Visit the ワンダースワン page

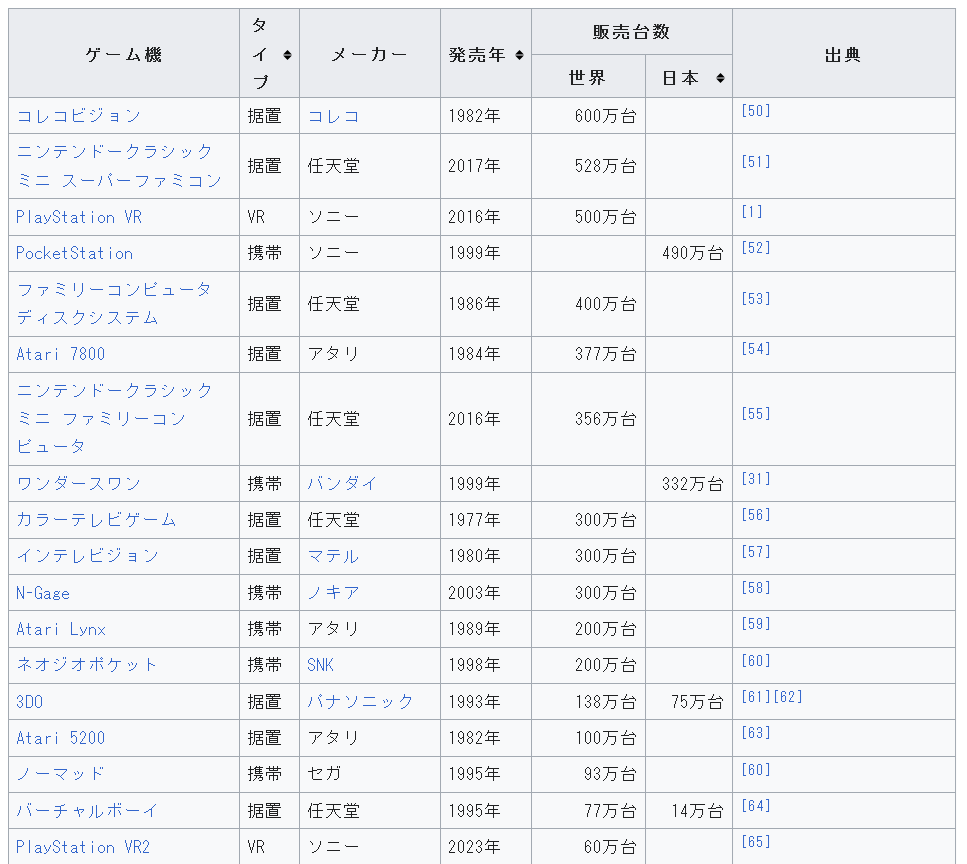79,483
